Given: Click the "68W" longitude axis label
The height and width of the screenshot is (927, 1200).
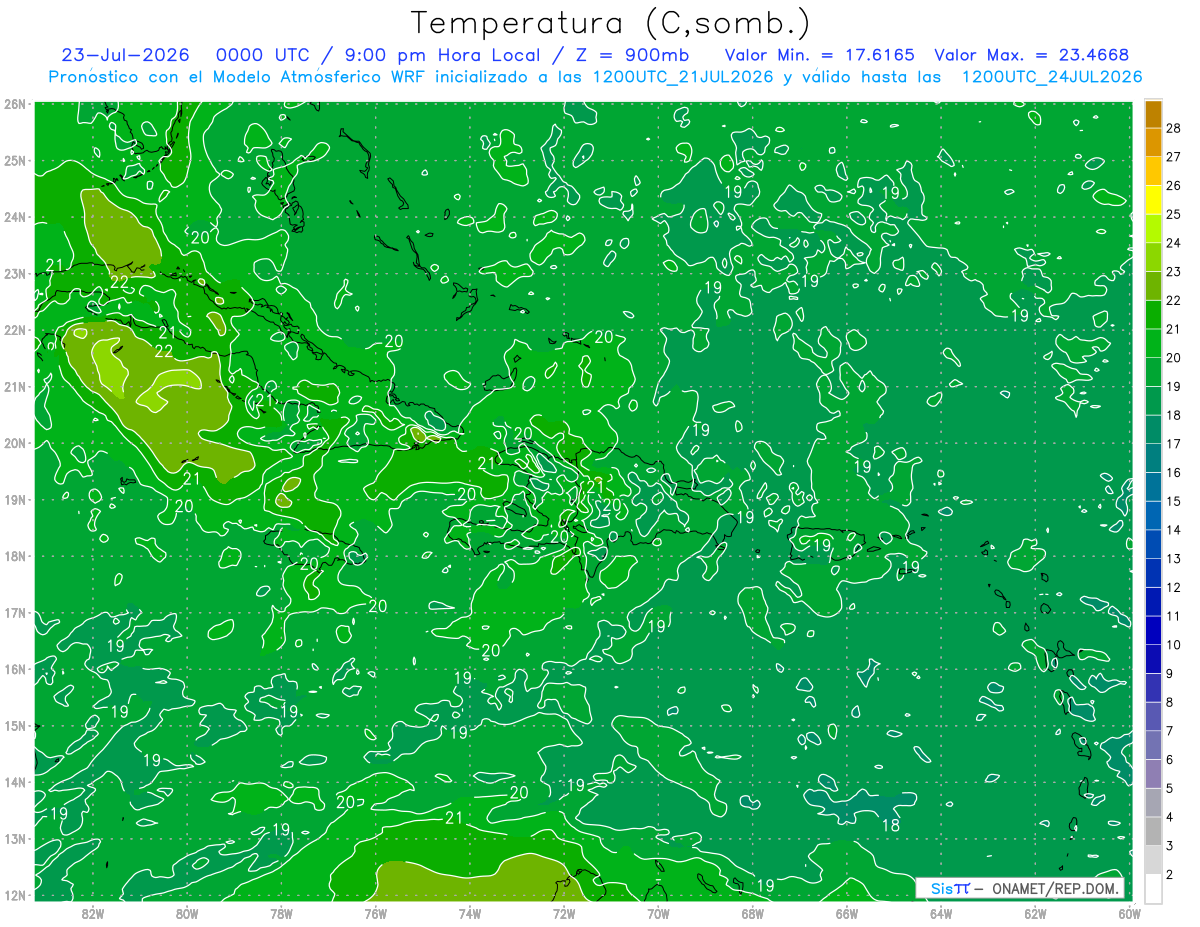Looking at the screenshot, I should [x=753, y=913].
